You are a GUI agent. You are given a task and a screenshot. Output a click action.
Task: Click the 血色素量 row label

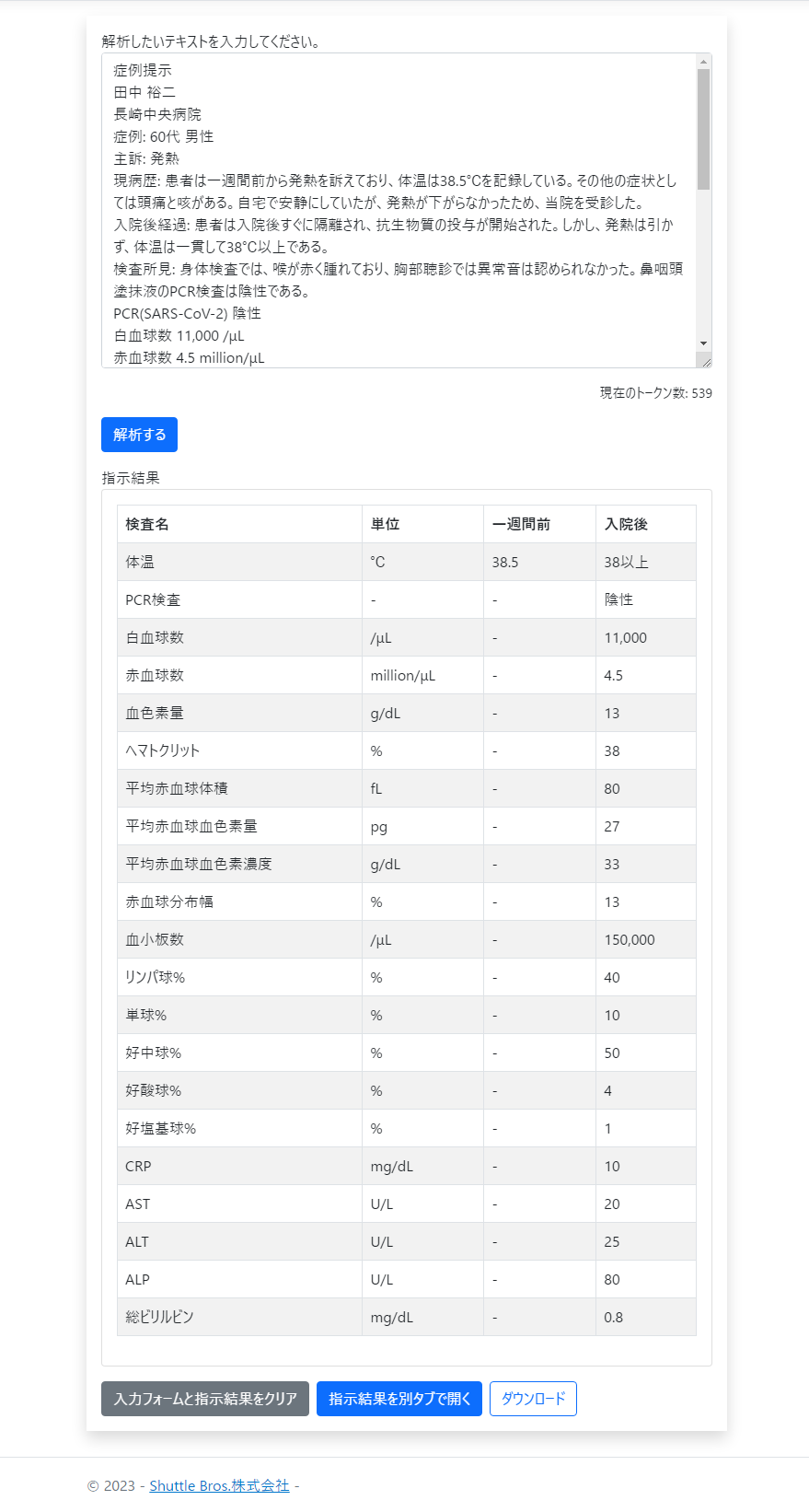coord(239,713)
